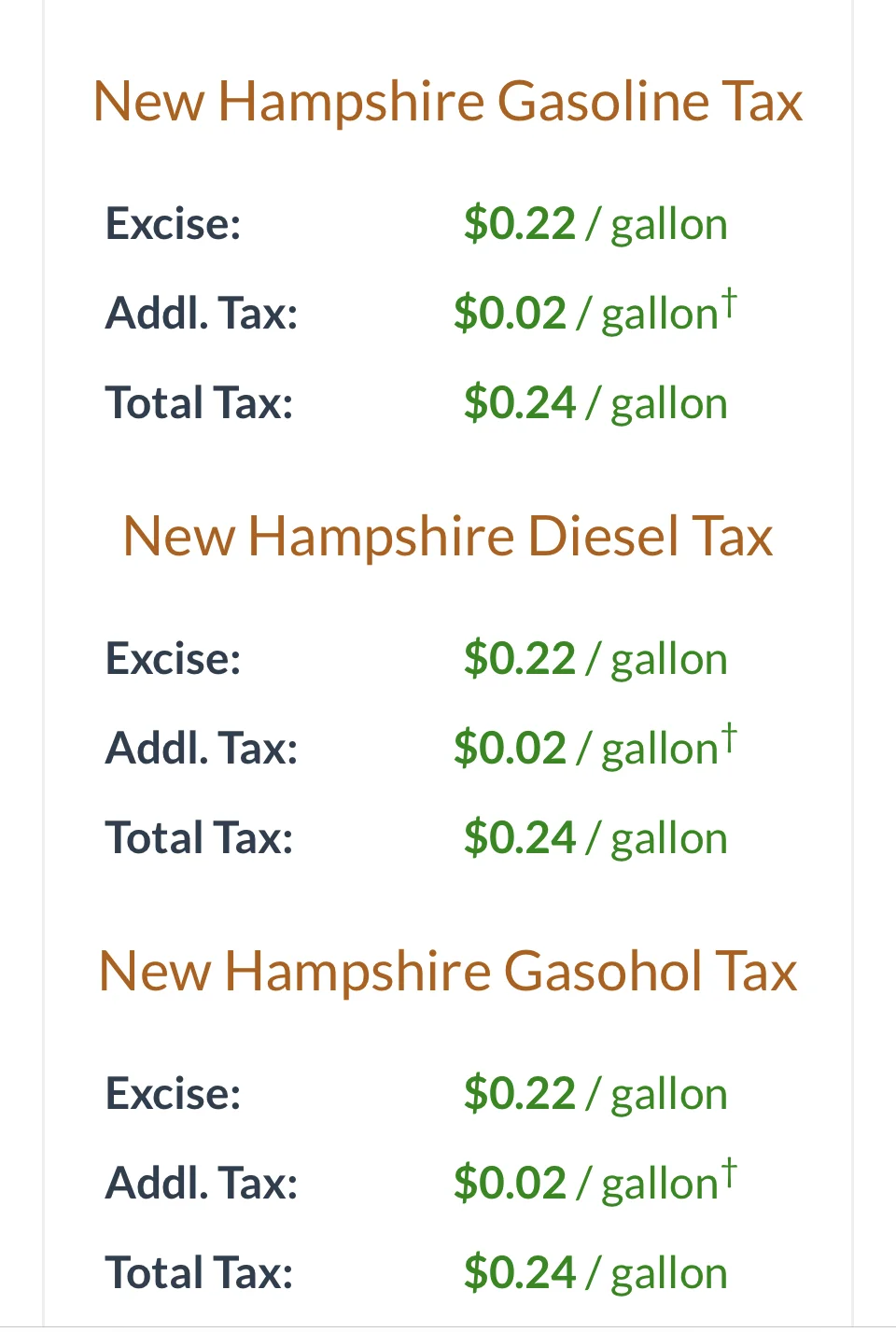
Task: Click the gasohol $0.02 additional tax value
Action: (x=511, y=1184)
